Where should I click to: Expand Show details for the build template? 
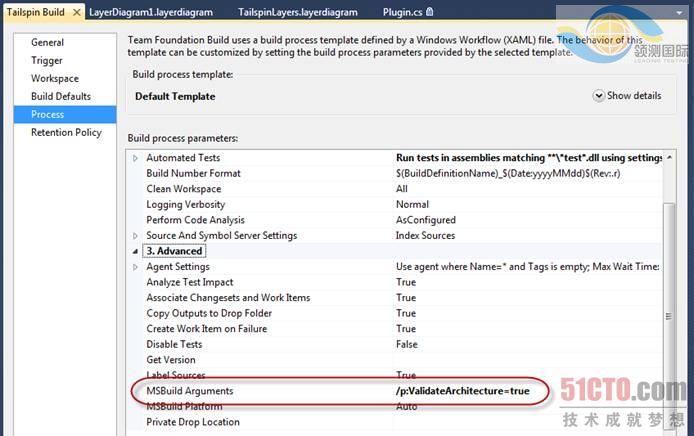[627, 96]
